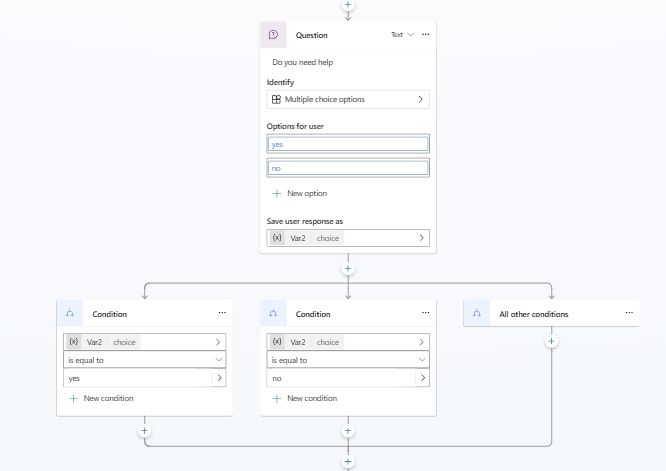The width and height of the screenshot is (666, 471).
Task: Open the Save user response Var2 variable
Action: coord(348,238)
